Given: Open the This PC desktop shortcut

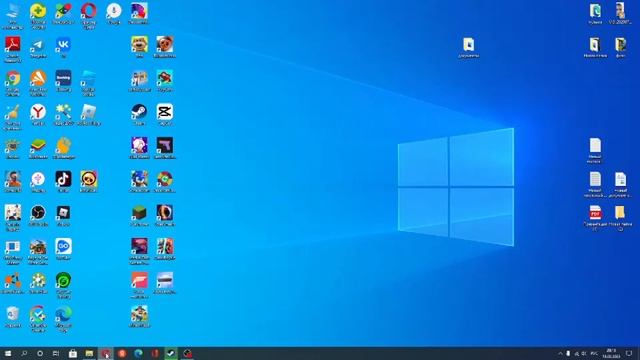Looking at the screenshot, I should point(13,16).
